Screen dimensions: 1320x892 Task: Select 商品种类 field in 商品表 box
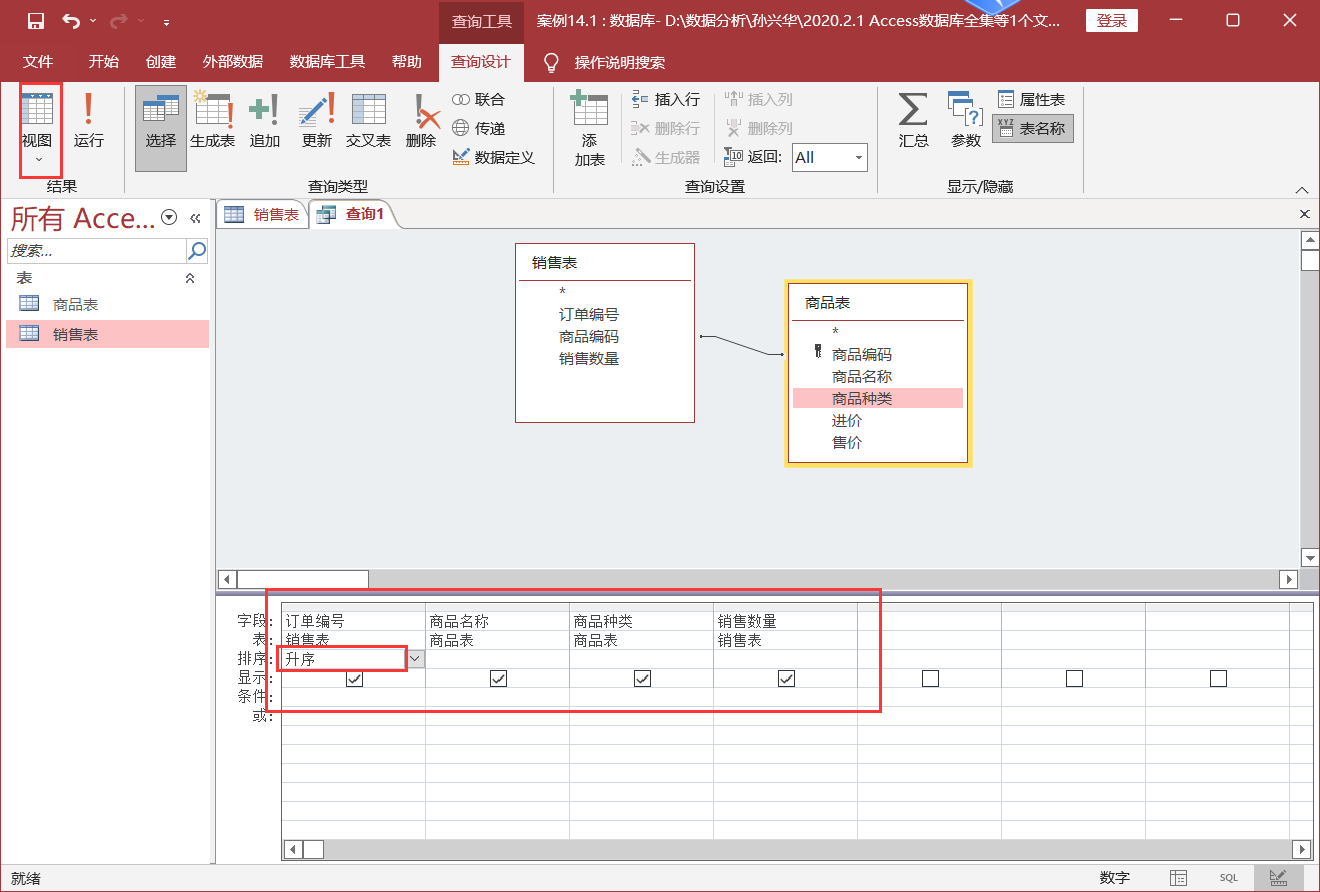coord(878,398)
